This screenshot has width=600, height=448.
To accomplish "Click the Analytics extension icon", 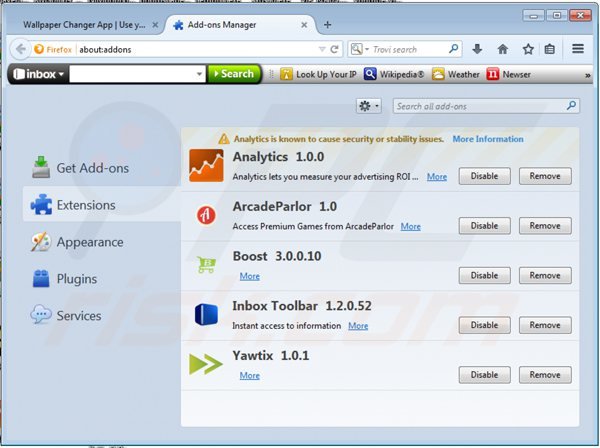I will pyautogui.click(x=206, y=166).
